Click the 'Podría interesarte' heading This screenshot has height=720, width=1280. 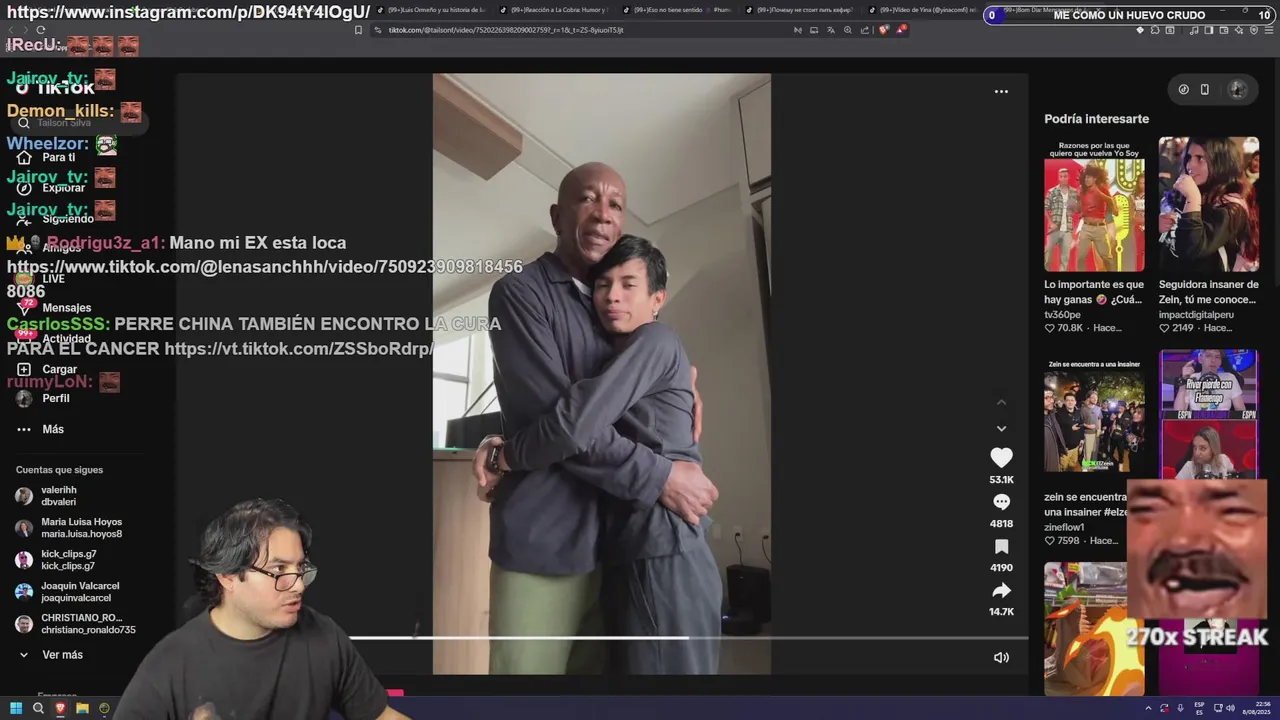tap(1096, 119)
